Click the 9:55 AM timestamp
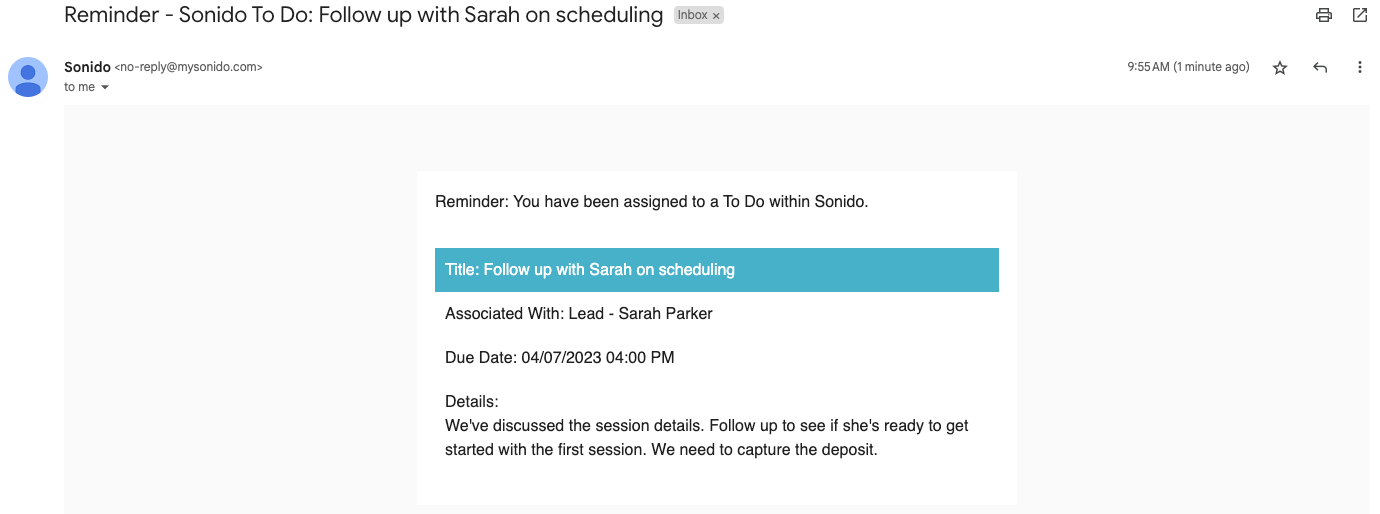Image resolution: width=1380 pixels, height=514 pixels. (x=1188, y=67)
